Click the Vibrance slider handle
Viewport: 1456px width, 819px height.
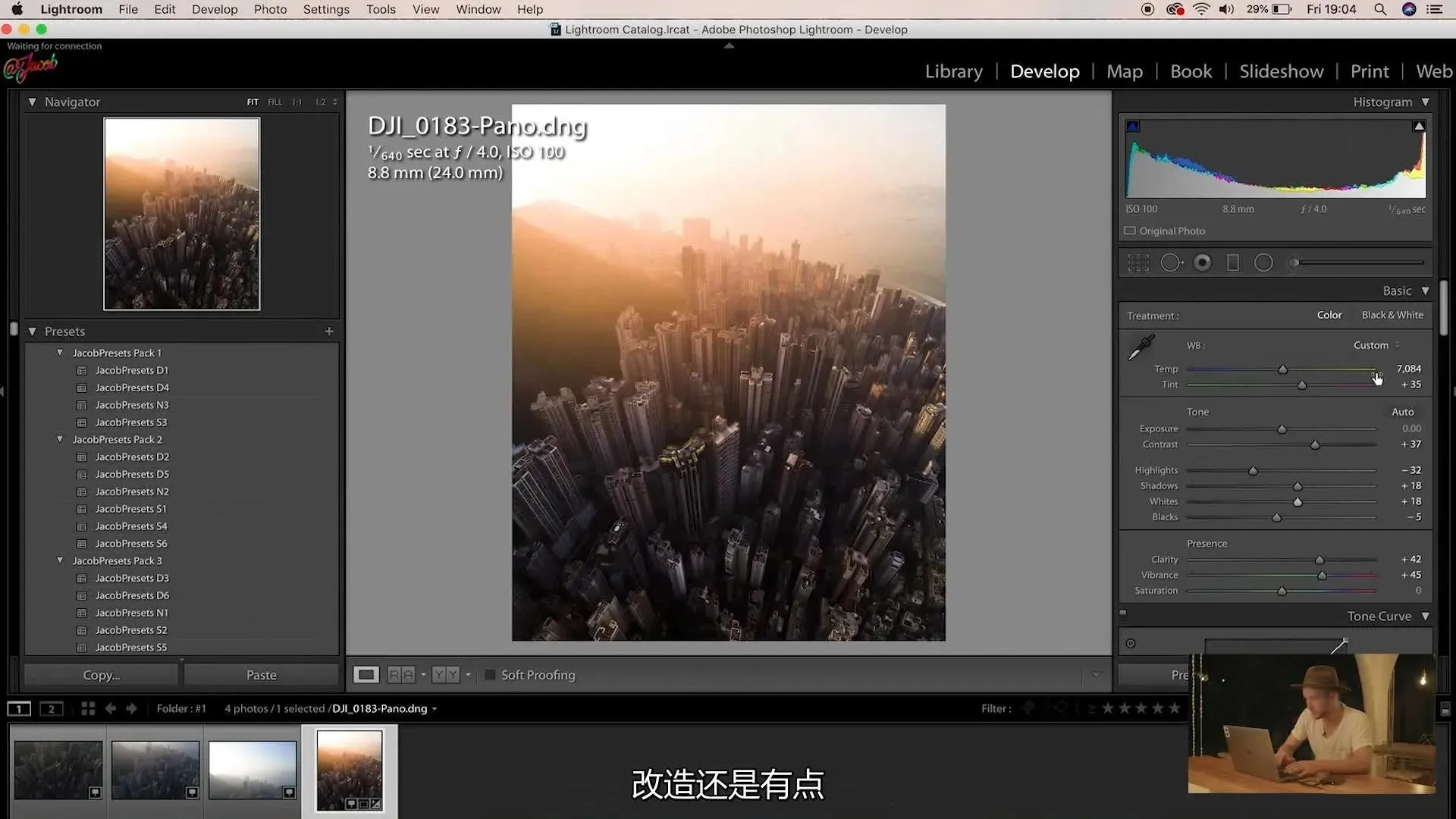tap(1322, 576)
